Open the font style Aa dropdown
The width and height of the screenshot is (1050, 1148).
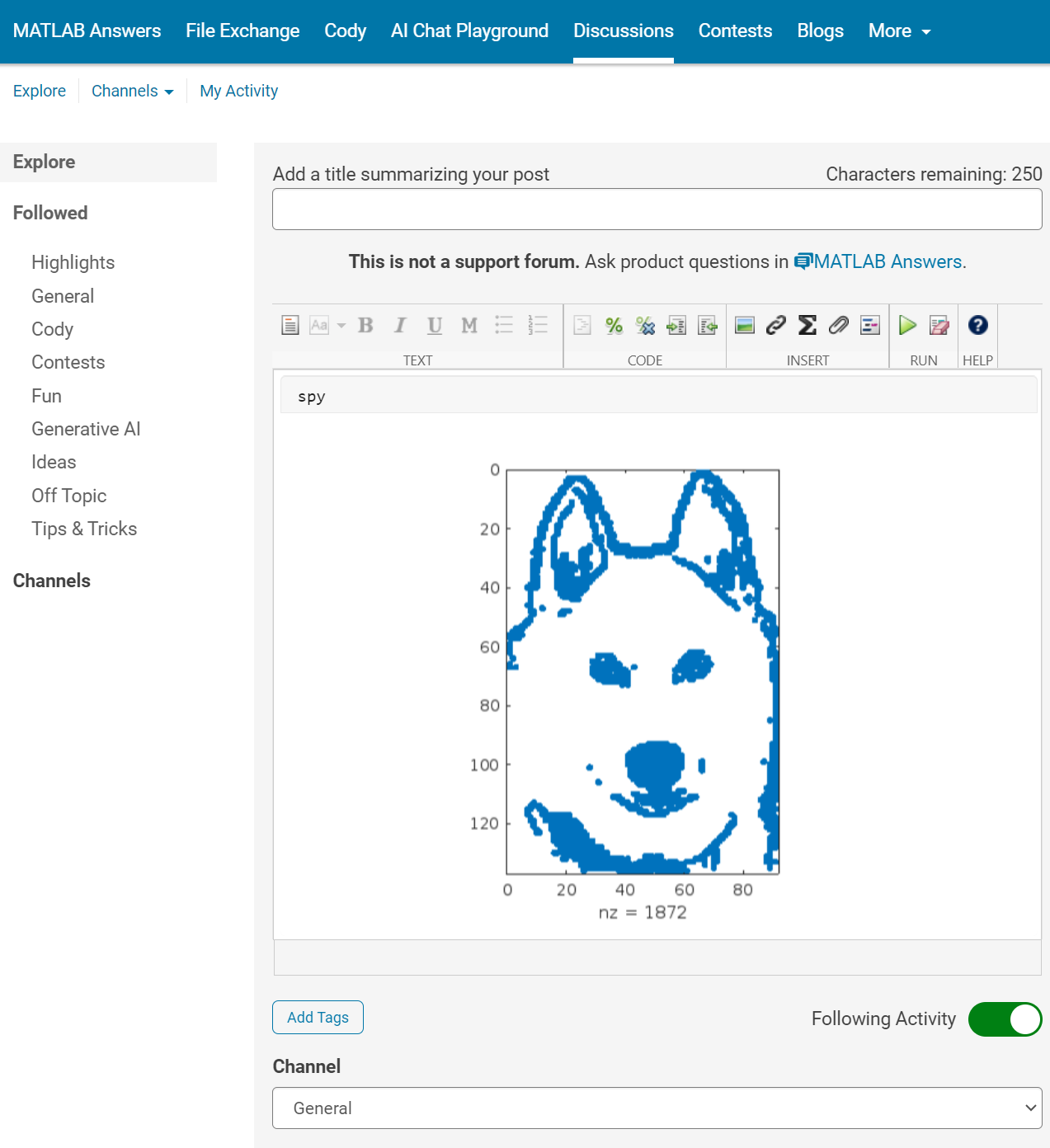coord(327,325)
